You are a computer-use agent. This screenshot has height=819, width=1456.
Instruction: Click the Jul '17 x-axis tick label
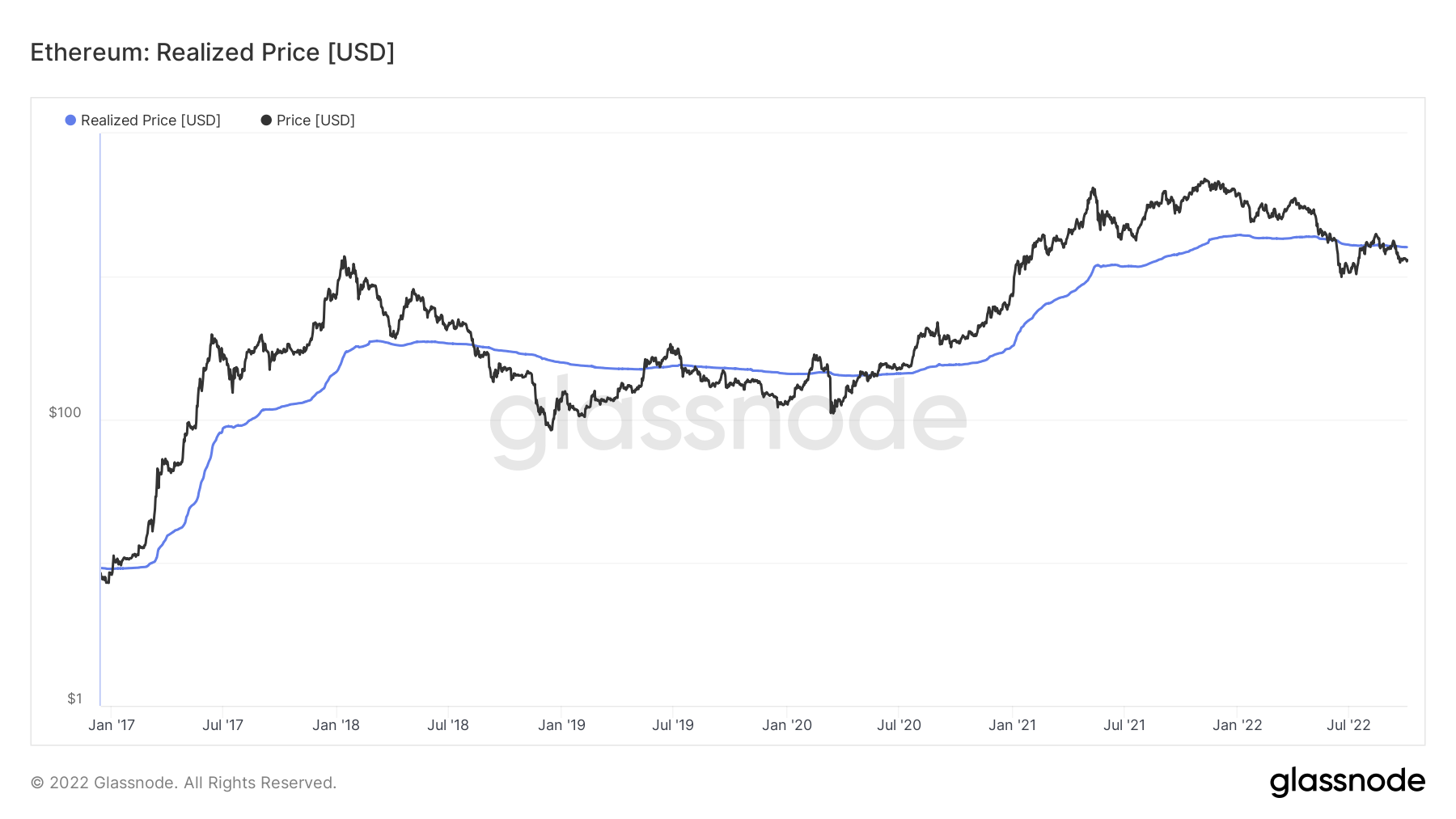[x=222, y=725]
